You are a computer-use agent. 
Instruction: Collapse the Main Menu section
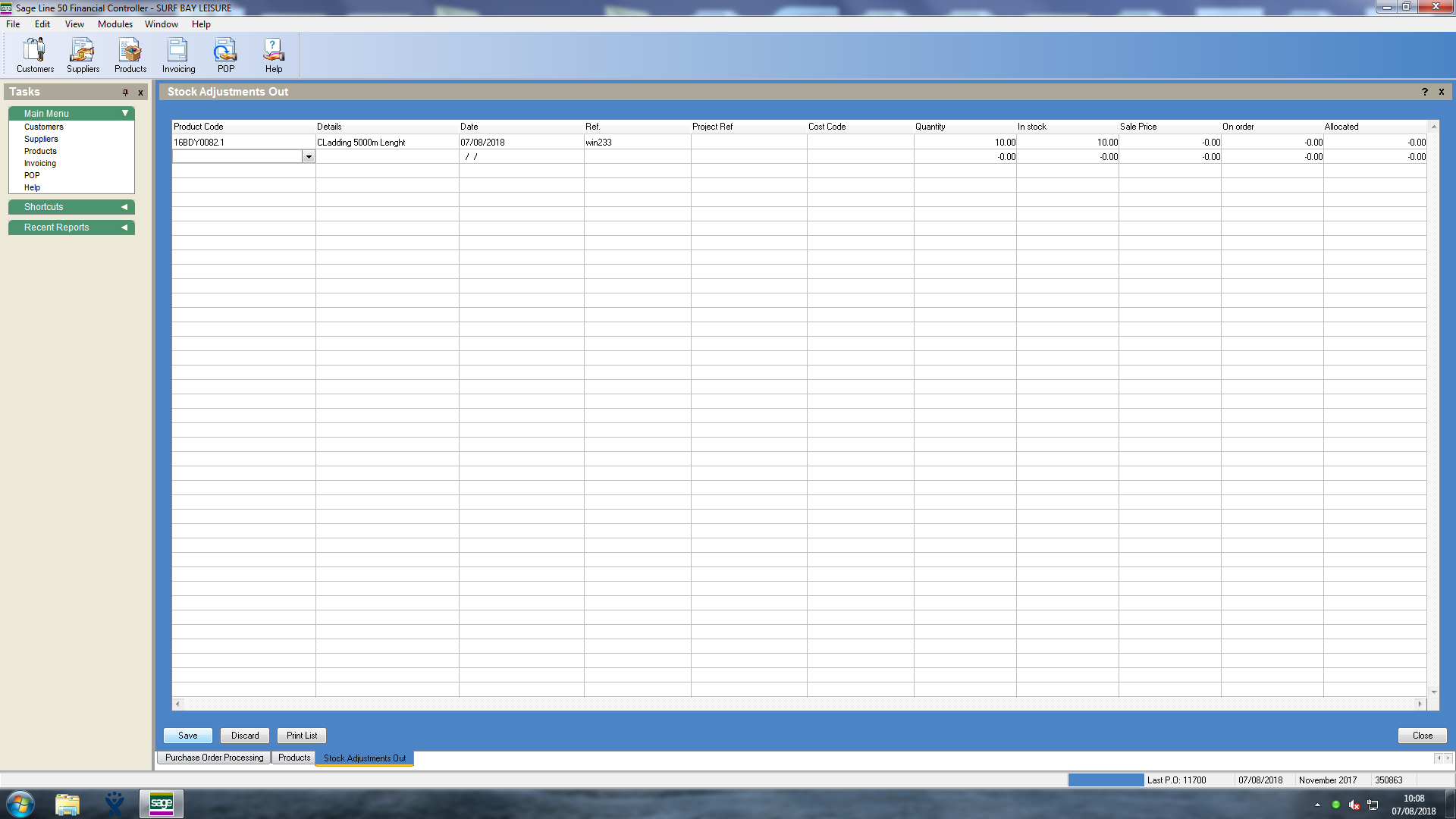click(x=125, y=113)
